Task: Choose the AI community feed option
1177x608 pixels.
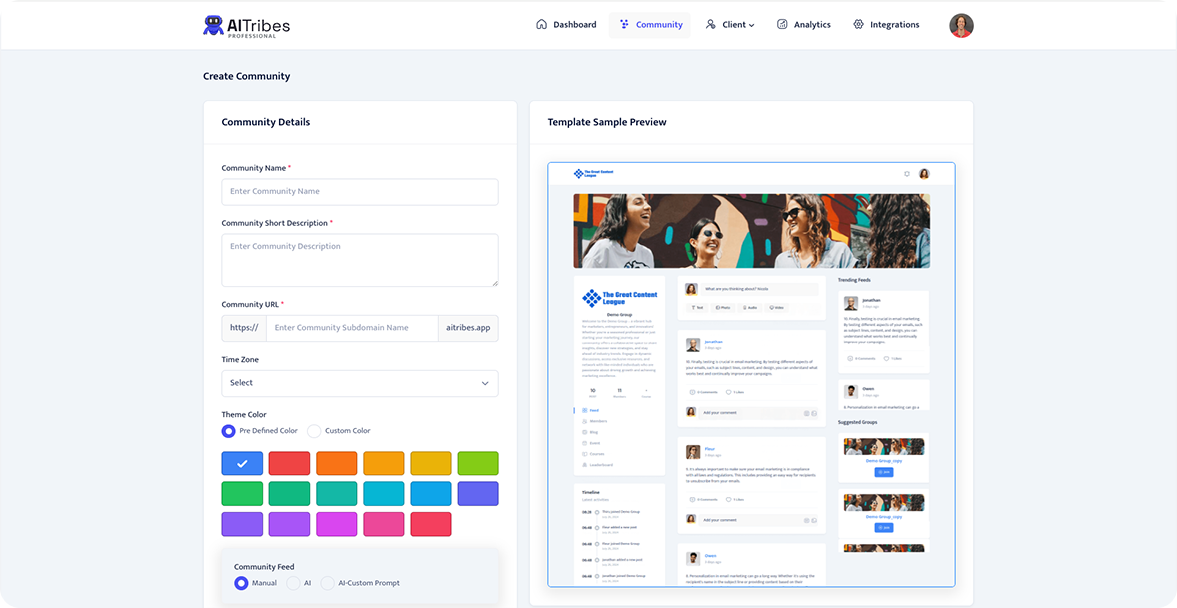Action: point(293,583)
